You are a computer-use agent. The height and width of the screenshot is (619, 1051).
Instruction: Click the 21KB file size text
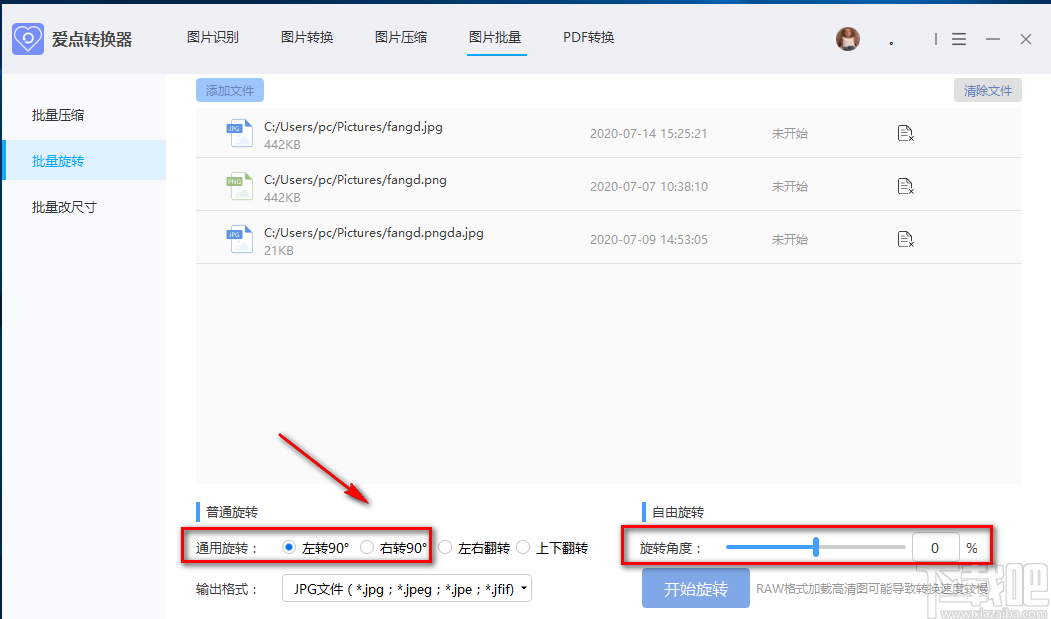click(279, 250)
